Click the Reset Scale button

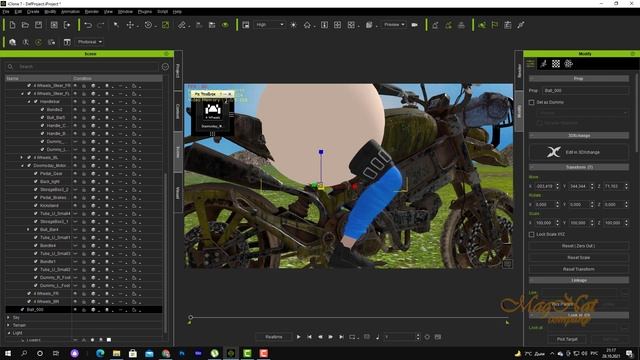pyautogui.click(x=578, y=258)
